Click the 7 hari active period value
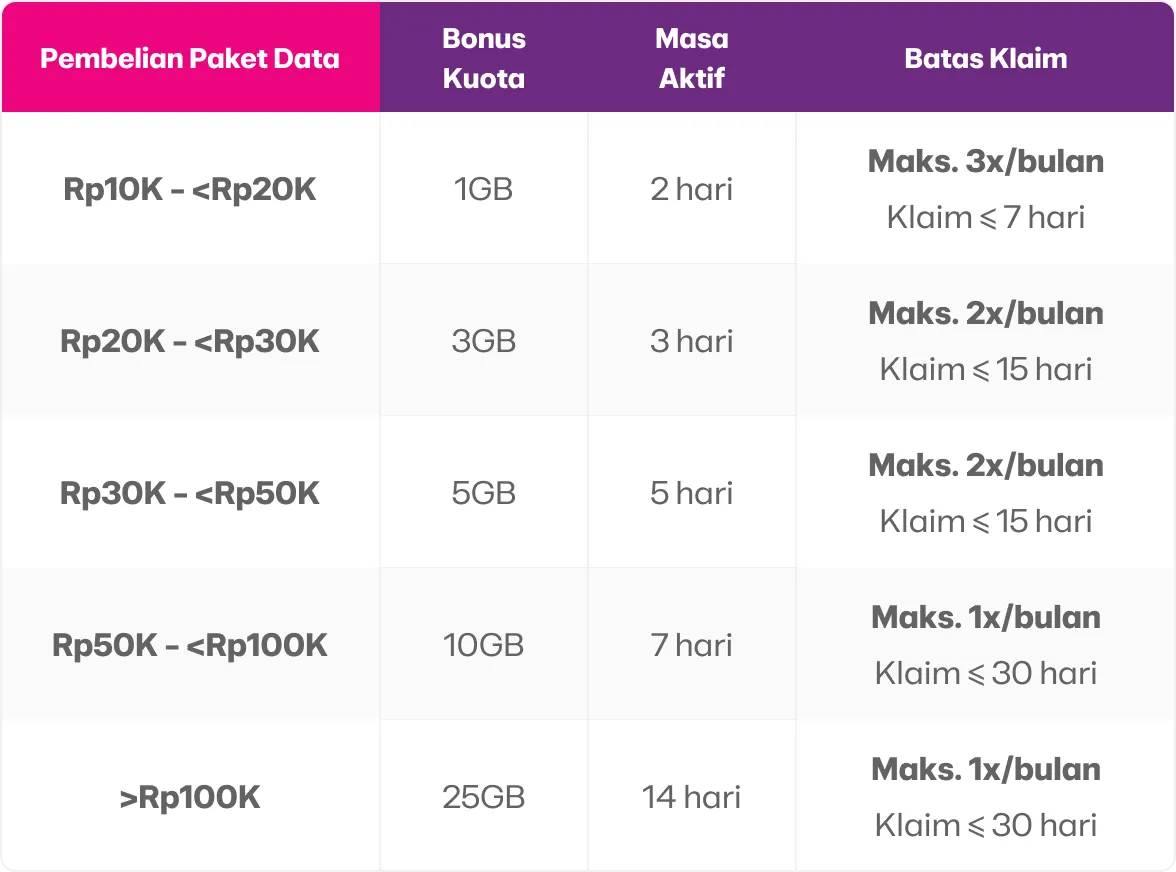Image resolution: width=1176 pixels, height=872 pixels. point(692,646)
